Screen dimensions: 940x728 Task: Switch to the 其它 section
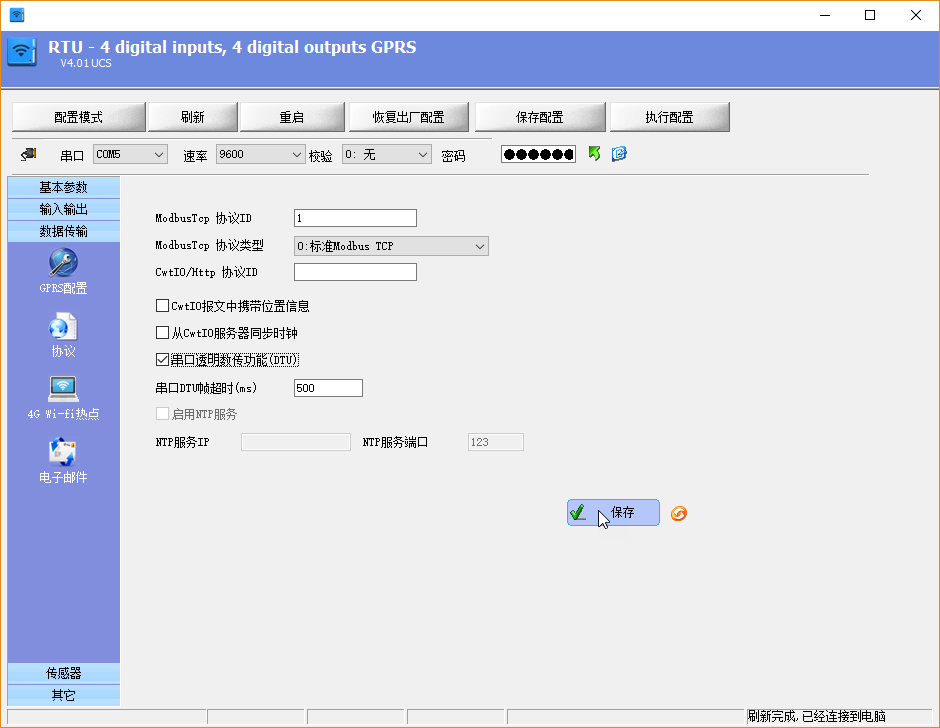click(64, 695)
